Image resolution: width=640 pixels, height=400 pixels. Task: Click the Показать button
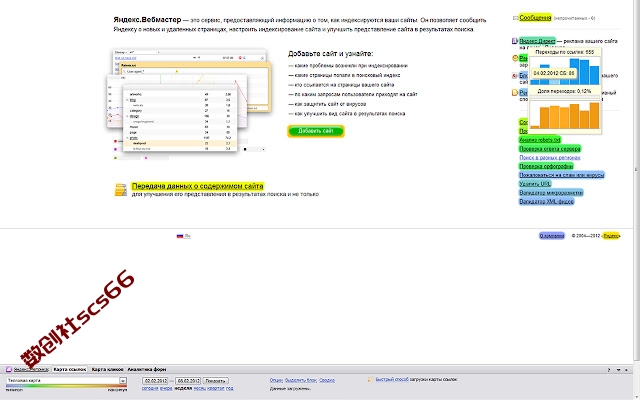(x=216, y=380)
